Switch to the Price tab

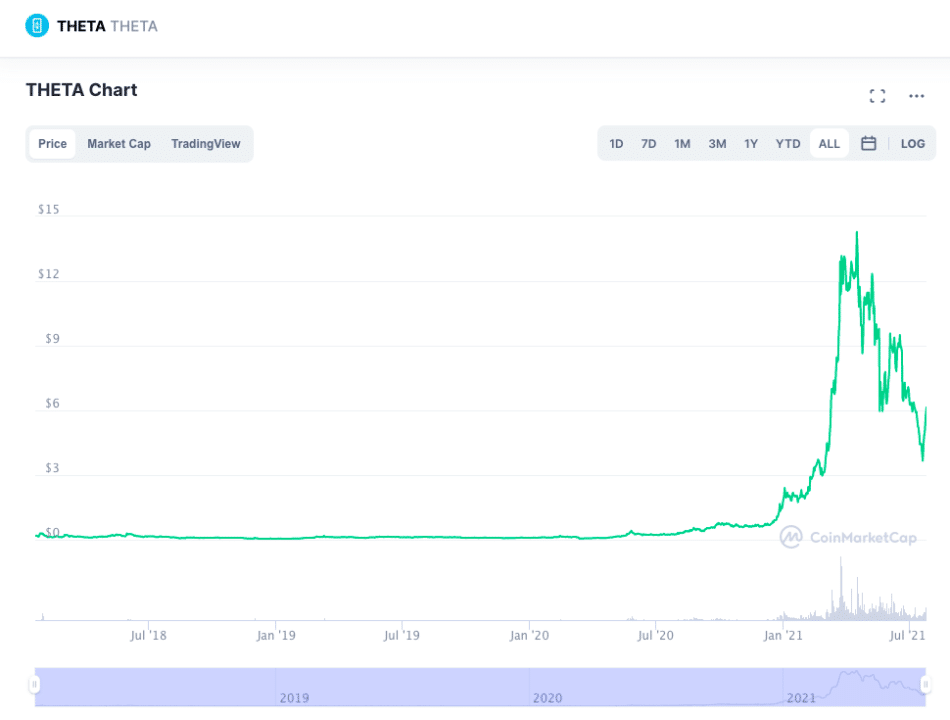[x=52, y=144]
